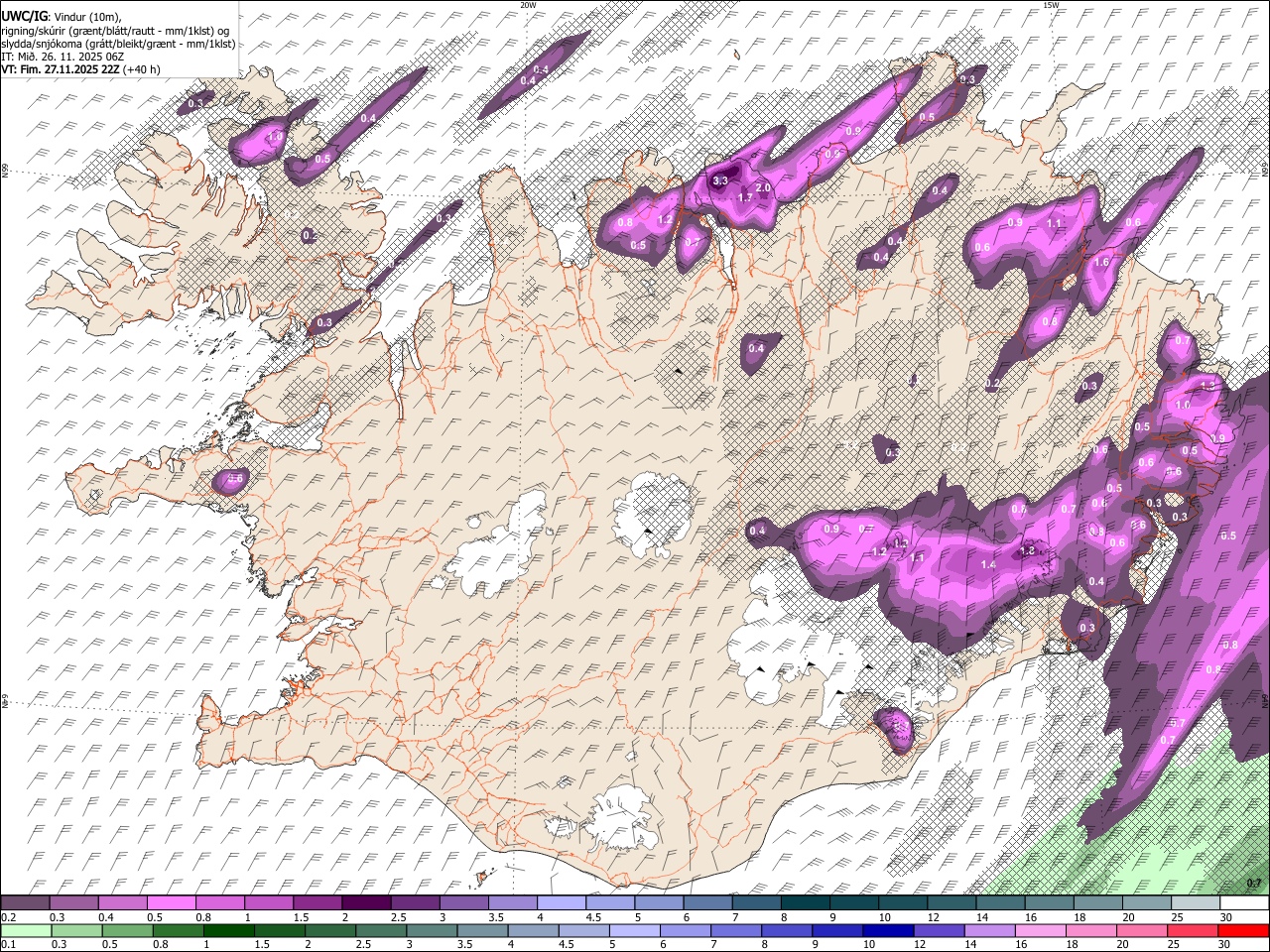1270x952 pixels.
Task: Click the 0.1 pale green rain legend swatch
Action: point(25,930)
